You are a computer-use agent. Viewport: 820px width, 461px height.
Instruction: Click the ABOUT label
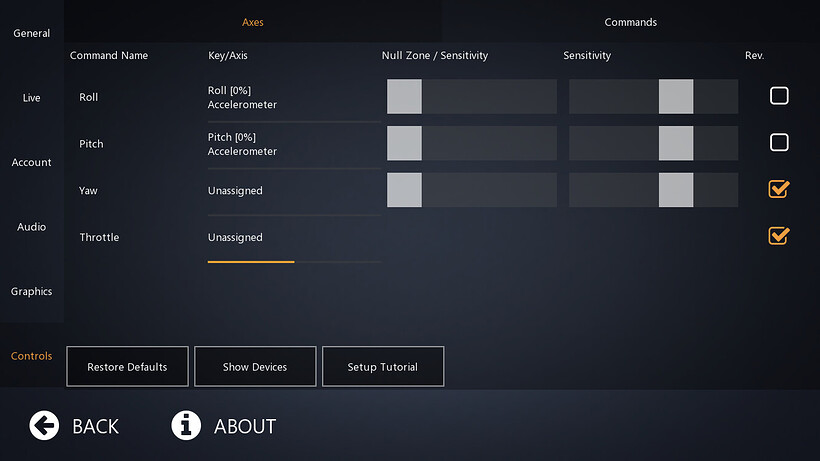[x=245, y=426]
